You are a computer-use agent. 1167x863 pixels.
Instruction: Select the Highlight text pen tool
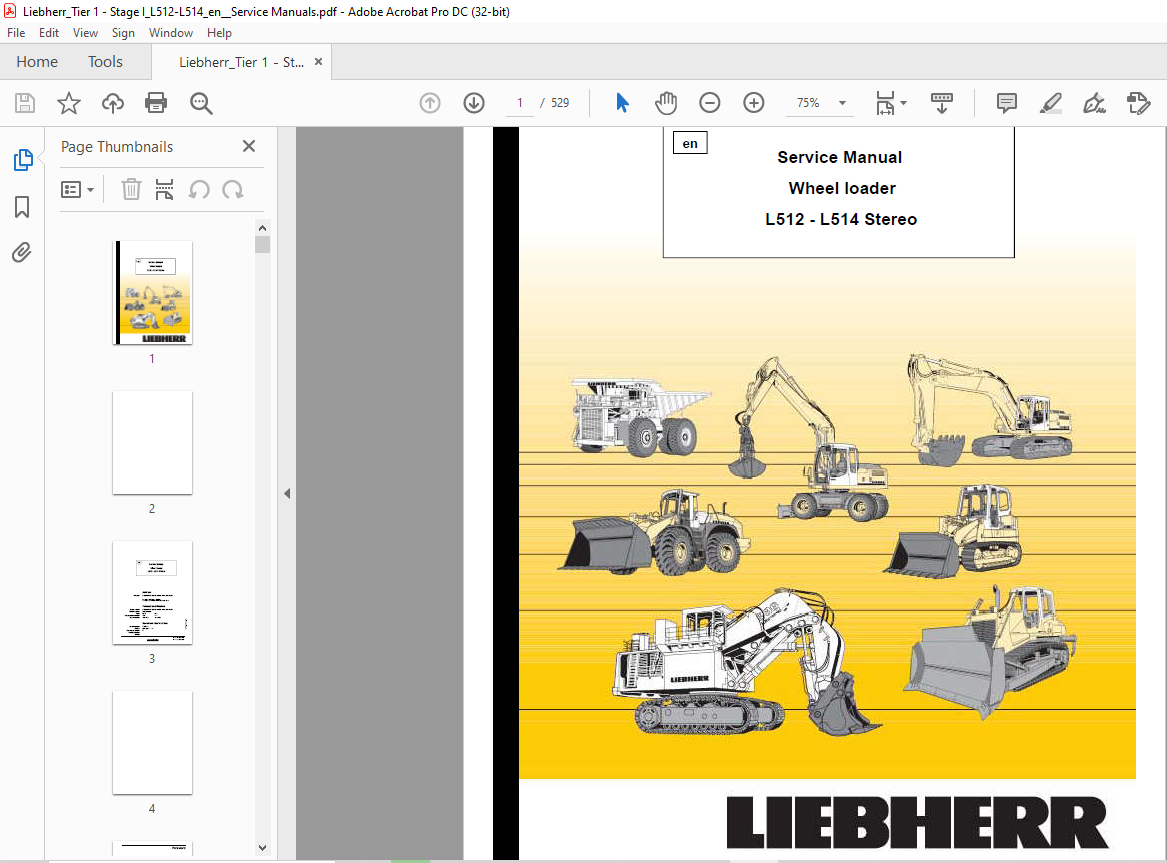tap(1050, 103)
